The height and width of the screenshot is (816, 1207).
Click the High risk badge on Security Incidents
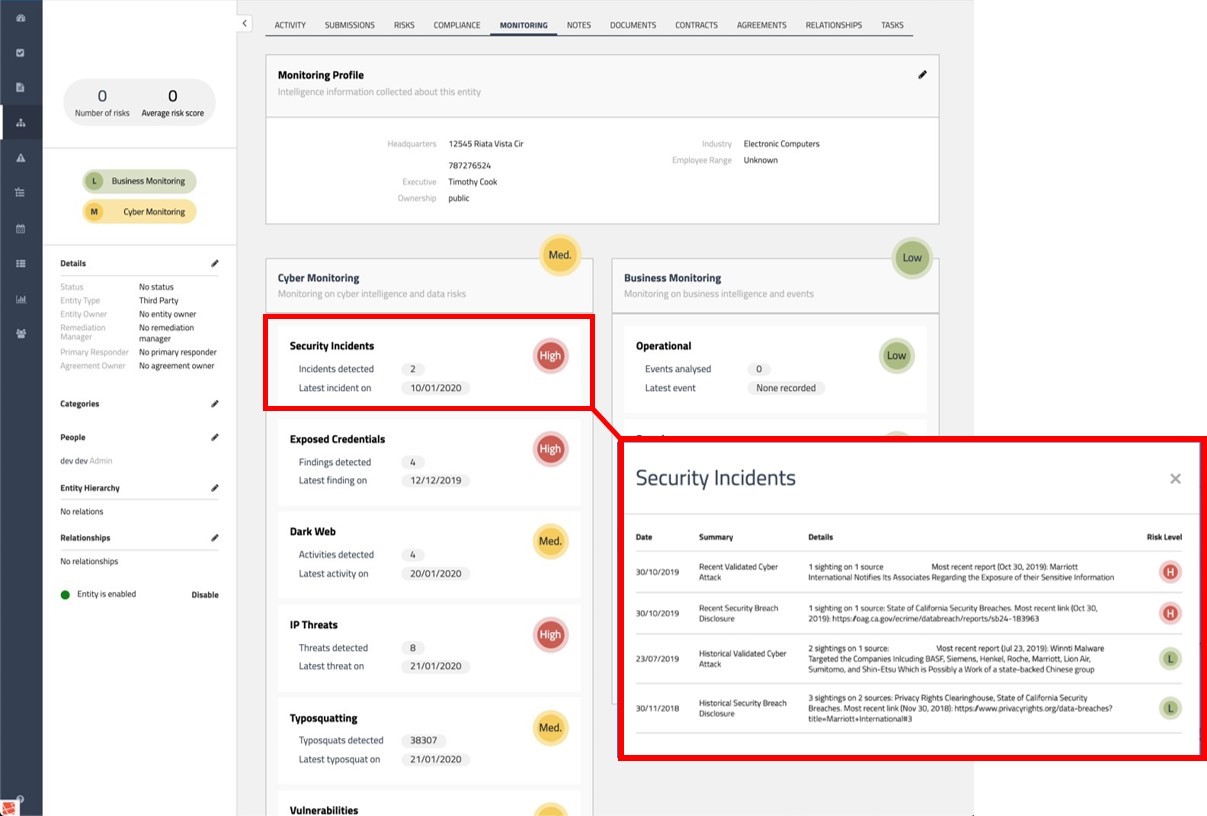550,356
